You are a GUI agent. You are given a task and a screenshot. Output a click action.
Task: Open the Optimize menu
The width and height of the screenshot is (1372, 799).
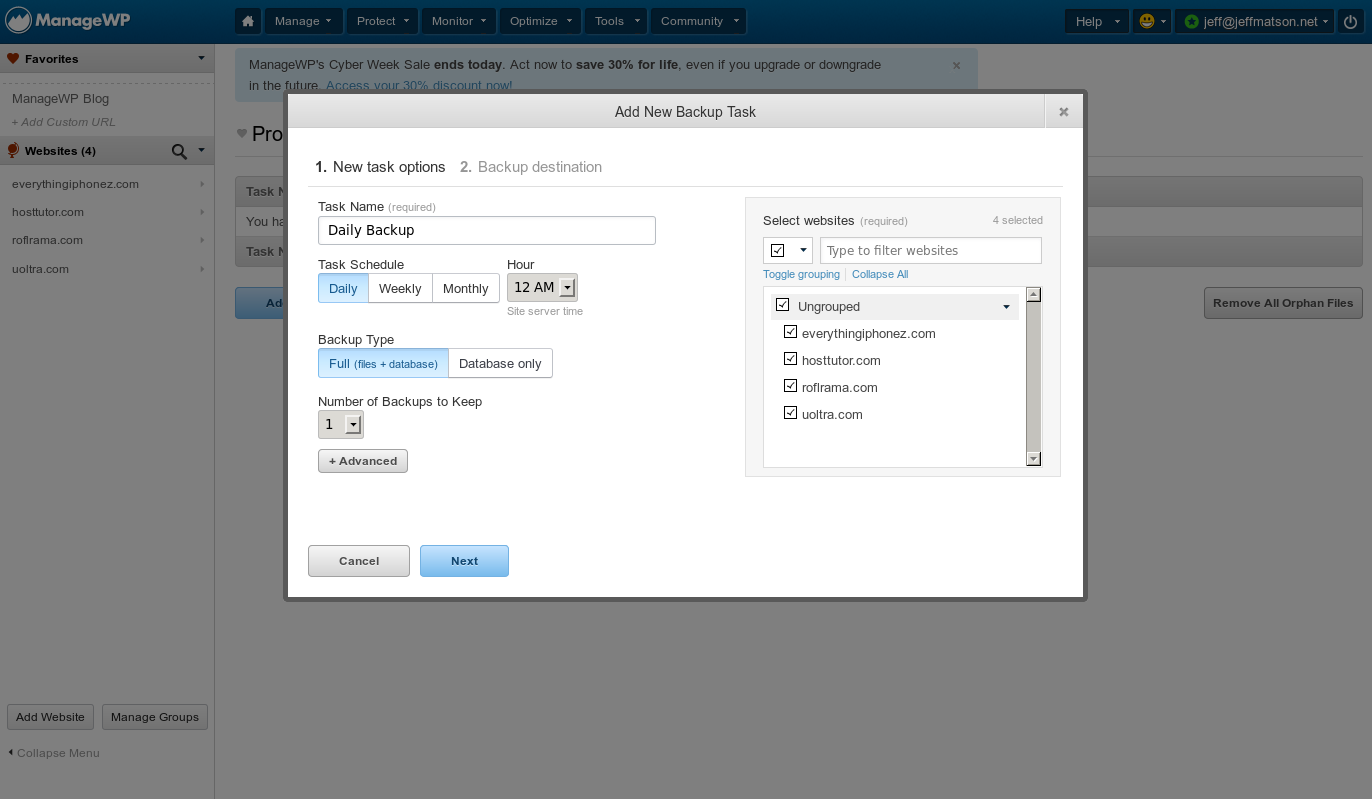click(x=540, y=21)
